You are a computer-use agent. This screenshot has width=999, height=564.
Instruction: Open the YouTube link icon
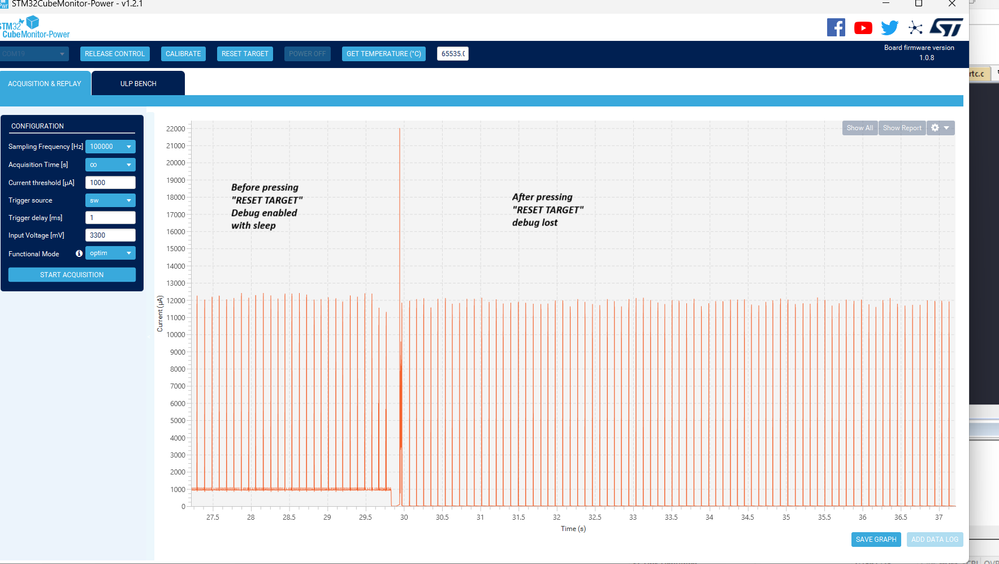pos(863,28)
